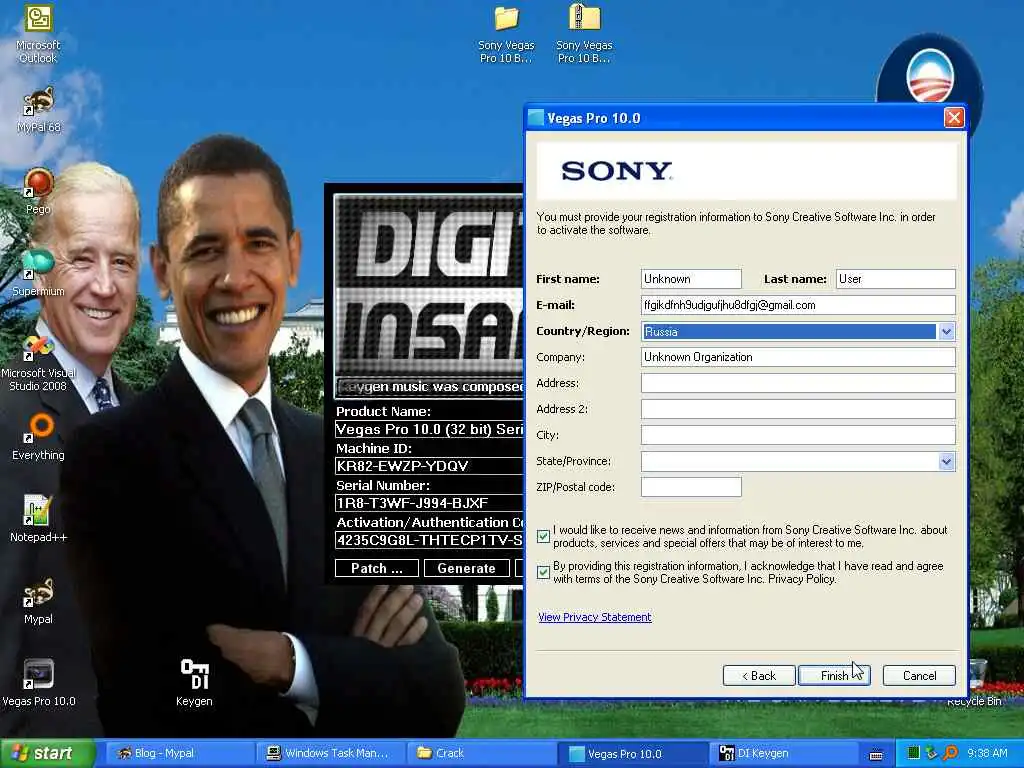Click the First name field
1024x768 pixels.
tap(691, 279)
